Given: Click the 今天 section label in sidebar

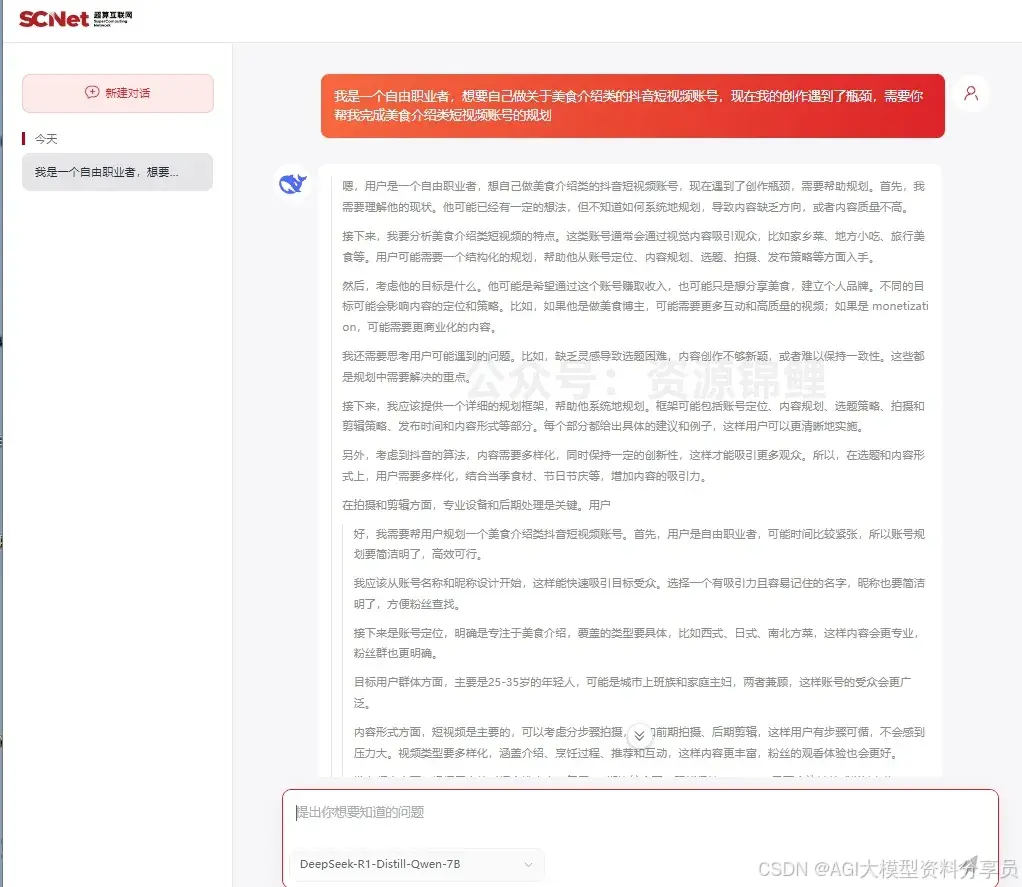Looking at the screenshot, I should [x=46, y=139].
